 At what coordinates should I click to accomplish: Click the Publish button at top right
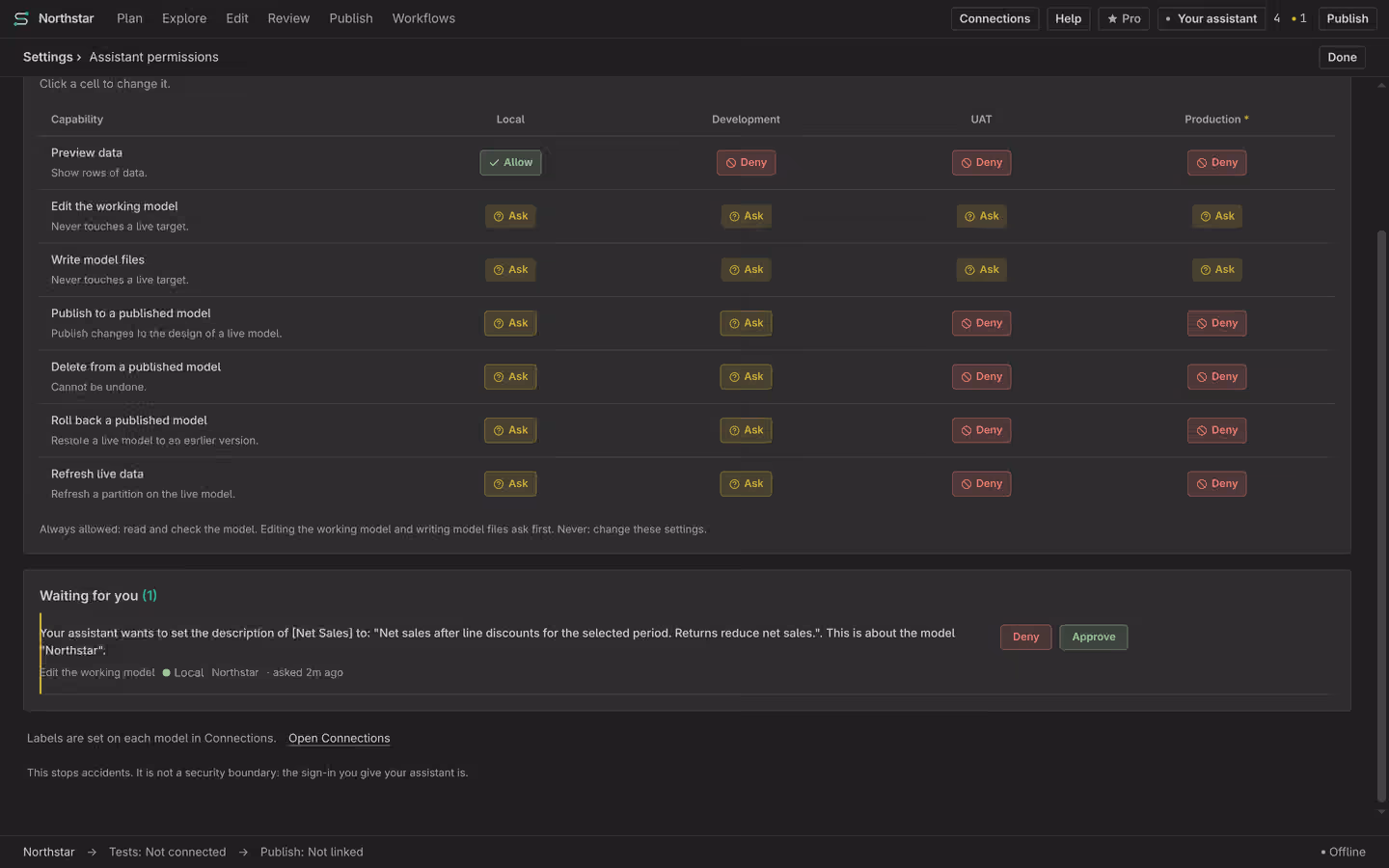point(1347,18)
